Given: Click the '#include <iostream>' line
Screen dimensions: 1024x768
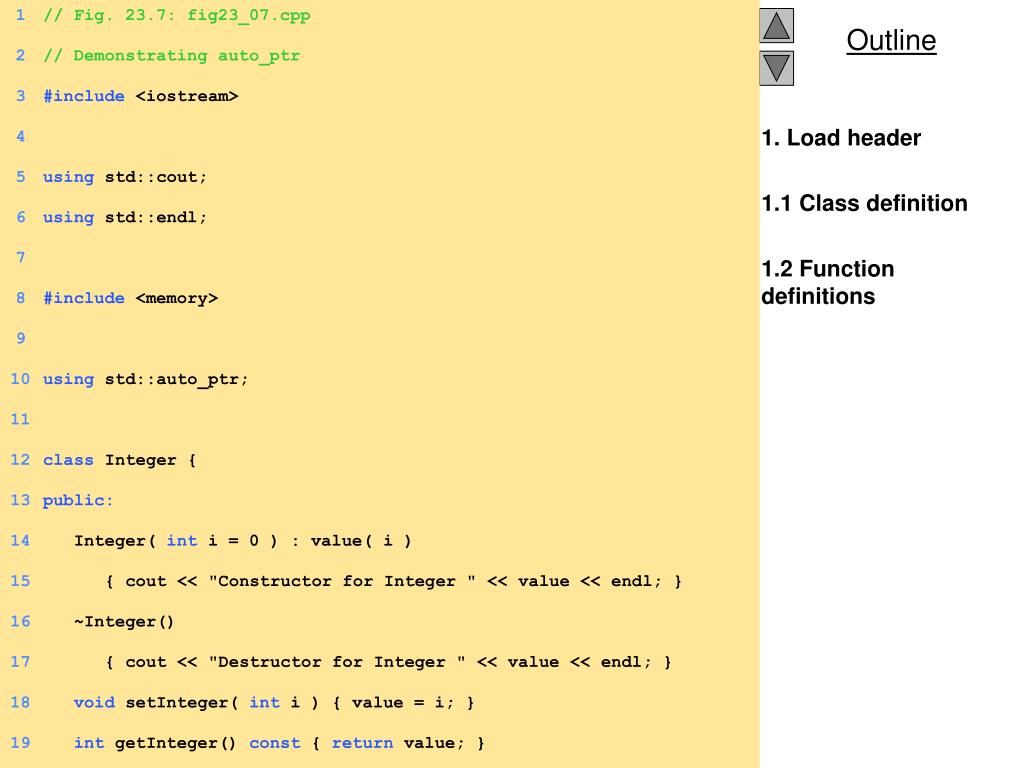Looking at the screenshot, I should coord(140,96).
